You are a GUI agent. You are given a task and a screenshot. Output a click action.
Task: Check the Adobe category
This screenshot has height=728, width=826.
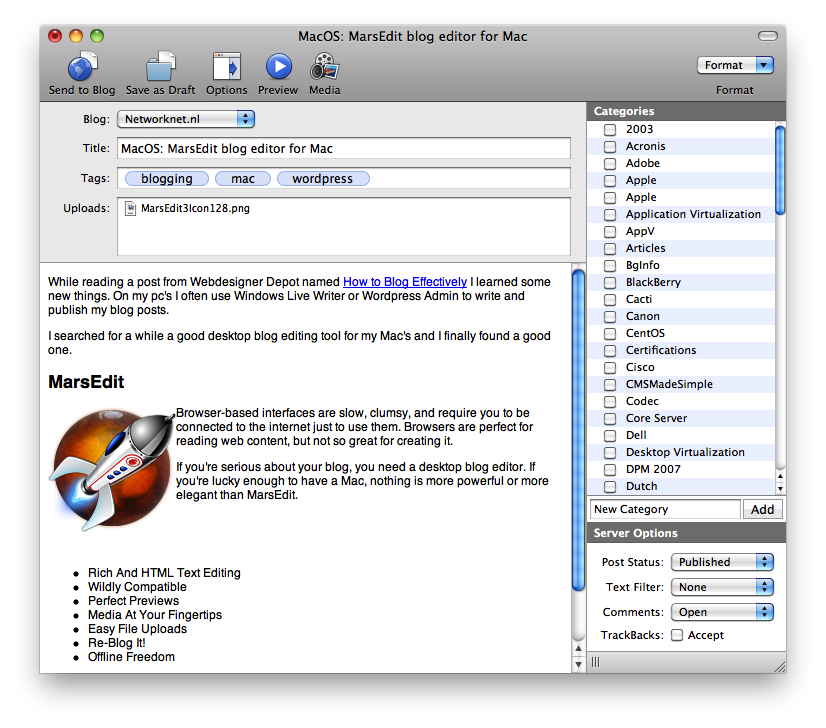pyautogui.click(x=610, y=163)
